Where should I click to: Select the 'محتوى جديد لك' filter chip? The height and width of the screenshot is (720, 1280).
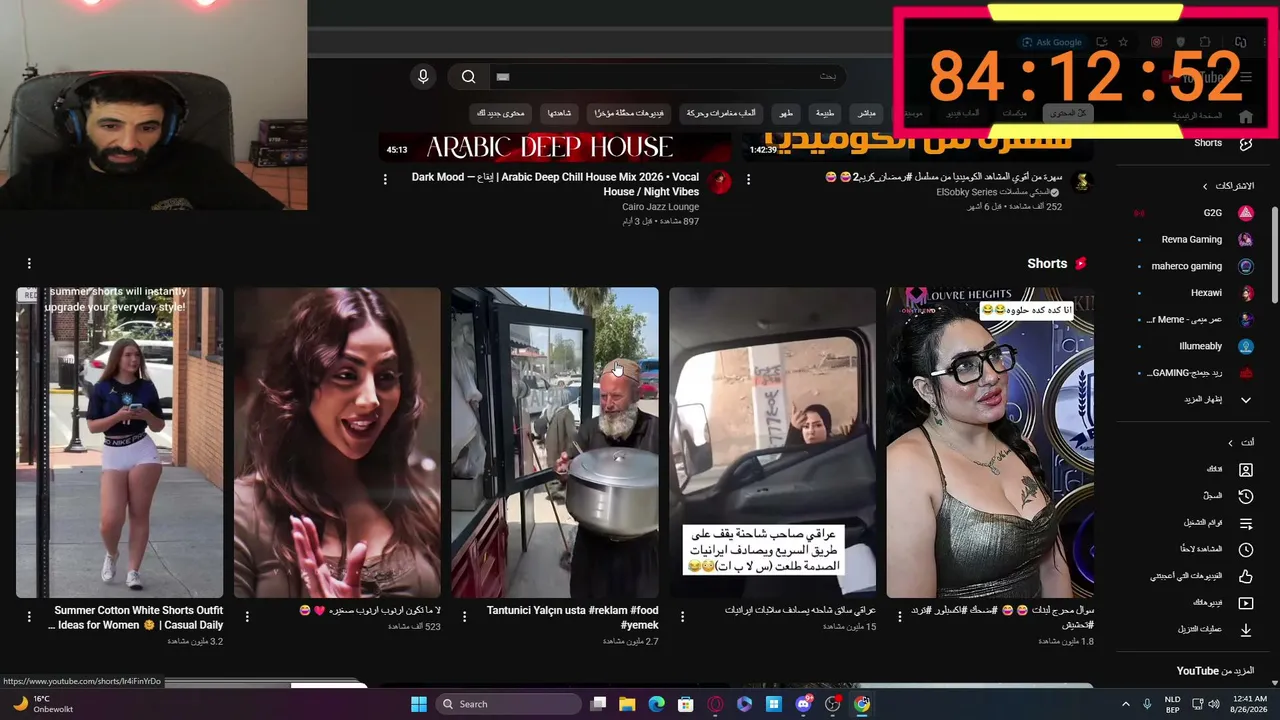coord(500,113)
